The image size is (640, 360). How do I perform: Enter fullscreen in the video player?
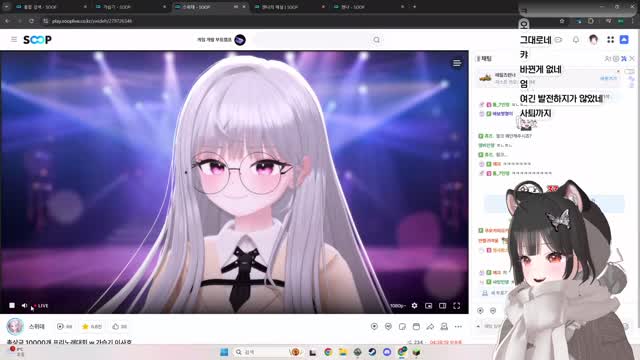(x=457, y=306)
